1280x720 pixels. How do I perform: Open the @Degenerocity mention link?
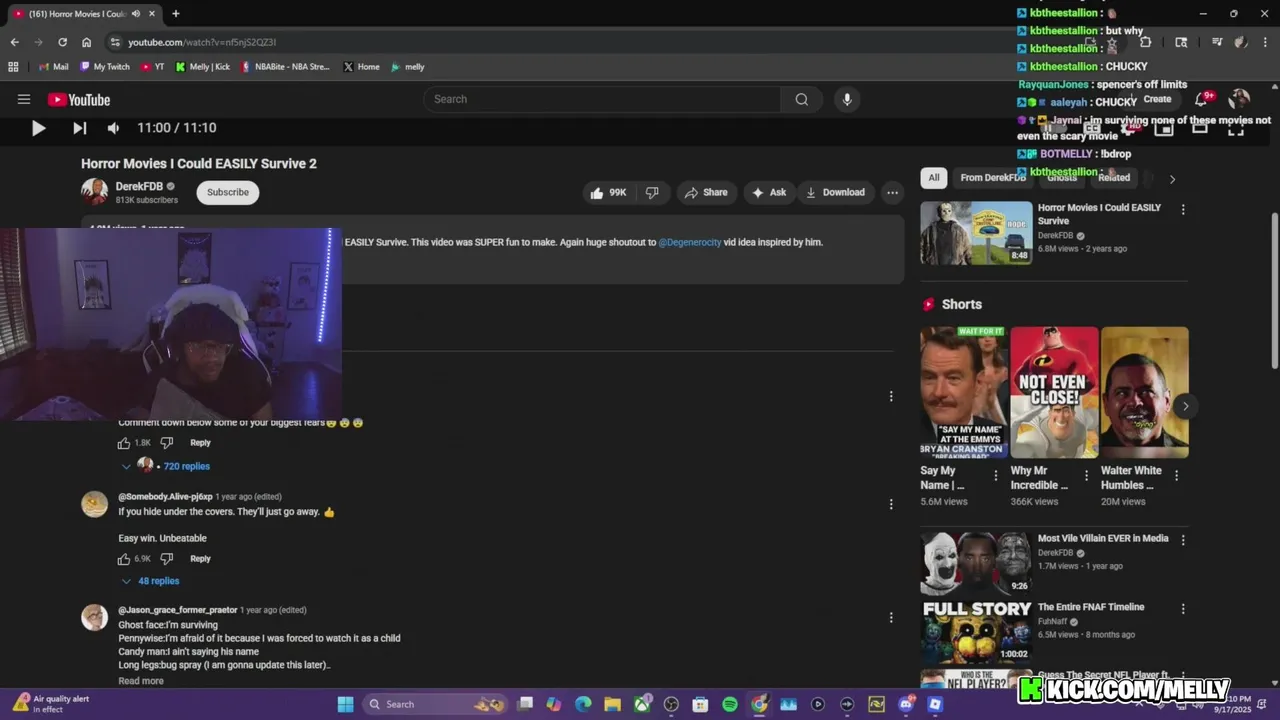[x=689, y=242]
